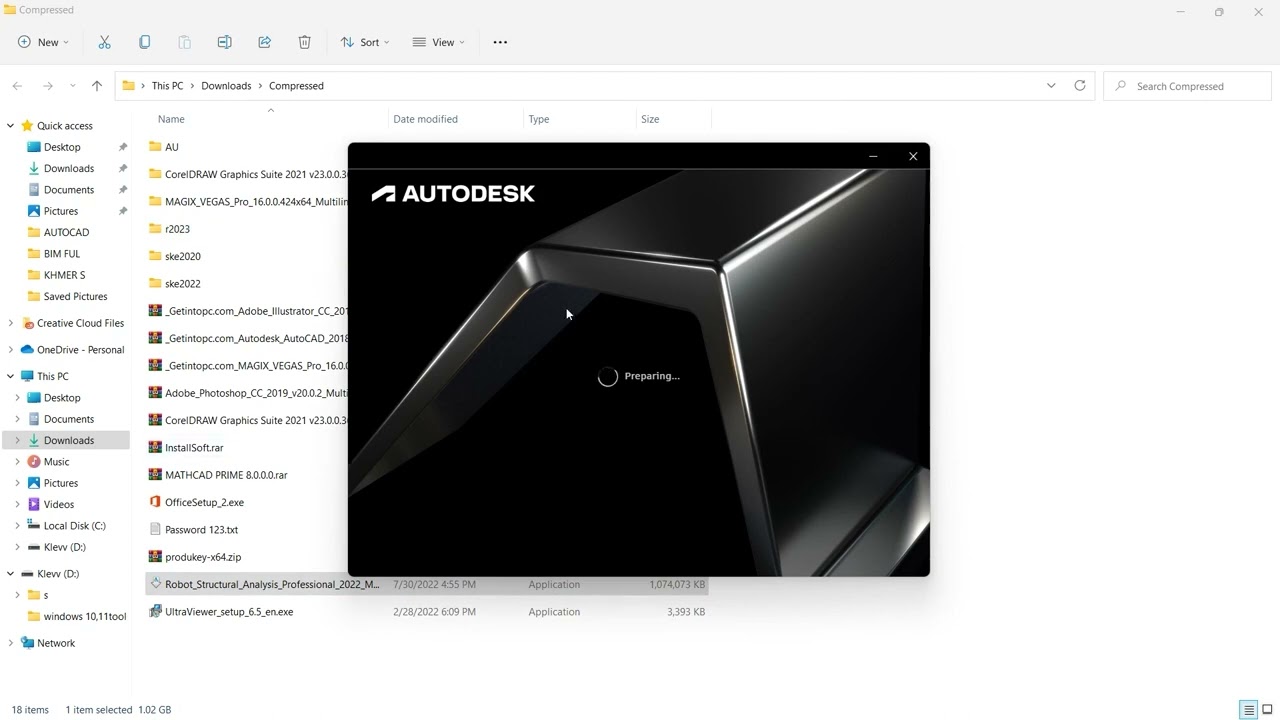Click the Delete trash icon
The height and width of the screenshot is (720, 1280).
[x=304, y=42]
